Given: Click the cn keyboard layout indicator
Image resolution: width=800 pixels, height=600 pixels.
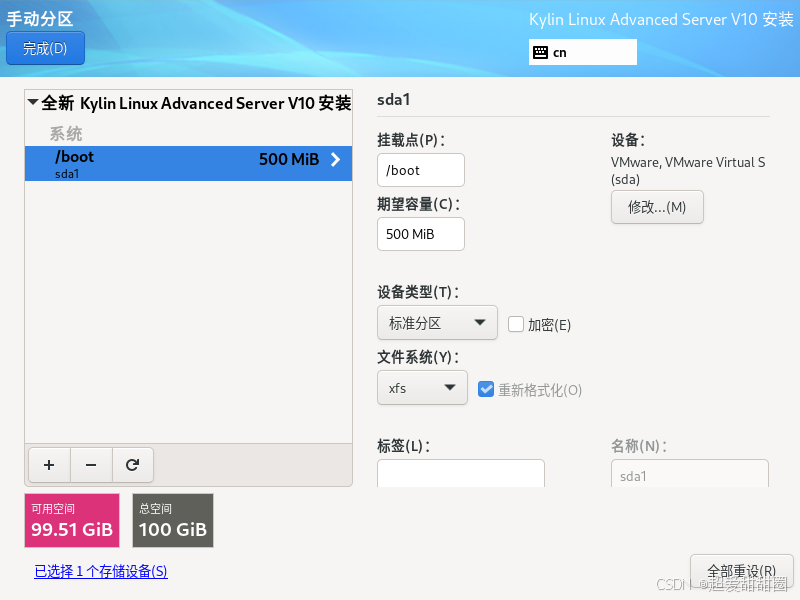Looking at the screenshot, I should click(583, 52).
